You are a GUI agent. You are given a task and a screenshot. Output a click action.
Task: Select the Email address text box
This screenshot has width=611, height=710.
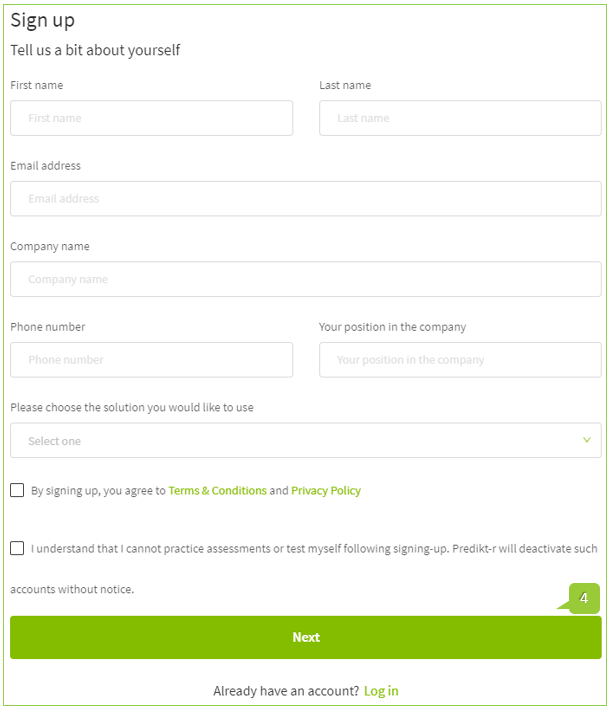[306, 199]
